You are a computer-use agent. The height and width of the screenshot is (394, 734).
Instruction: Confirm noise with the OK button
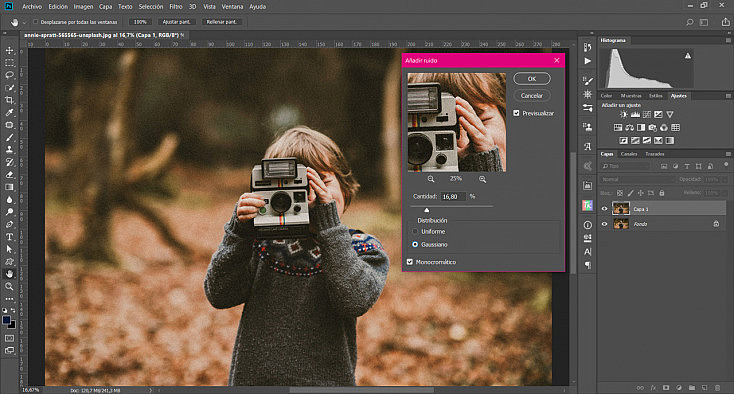[532, 79]
